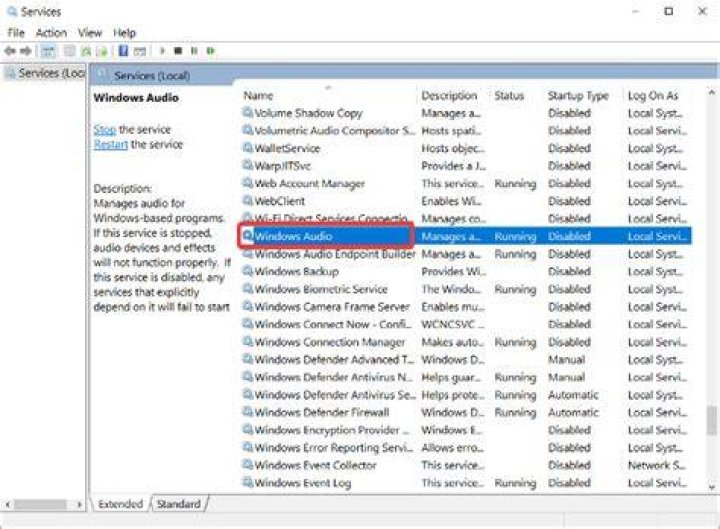Toggle the Show/Hide Console Tree icon

click(x=48, y=51)
